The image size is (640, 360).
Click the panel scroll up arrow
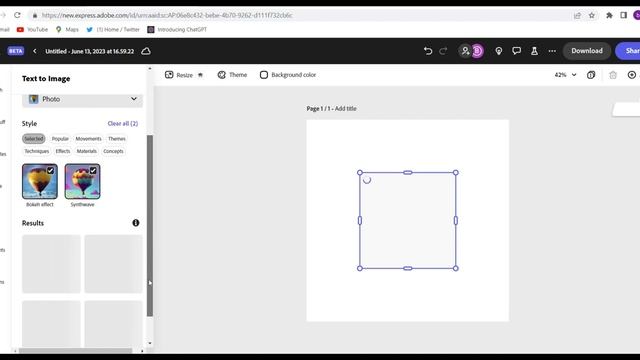(150, 69)
